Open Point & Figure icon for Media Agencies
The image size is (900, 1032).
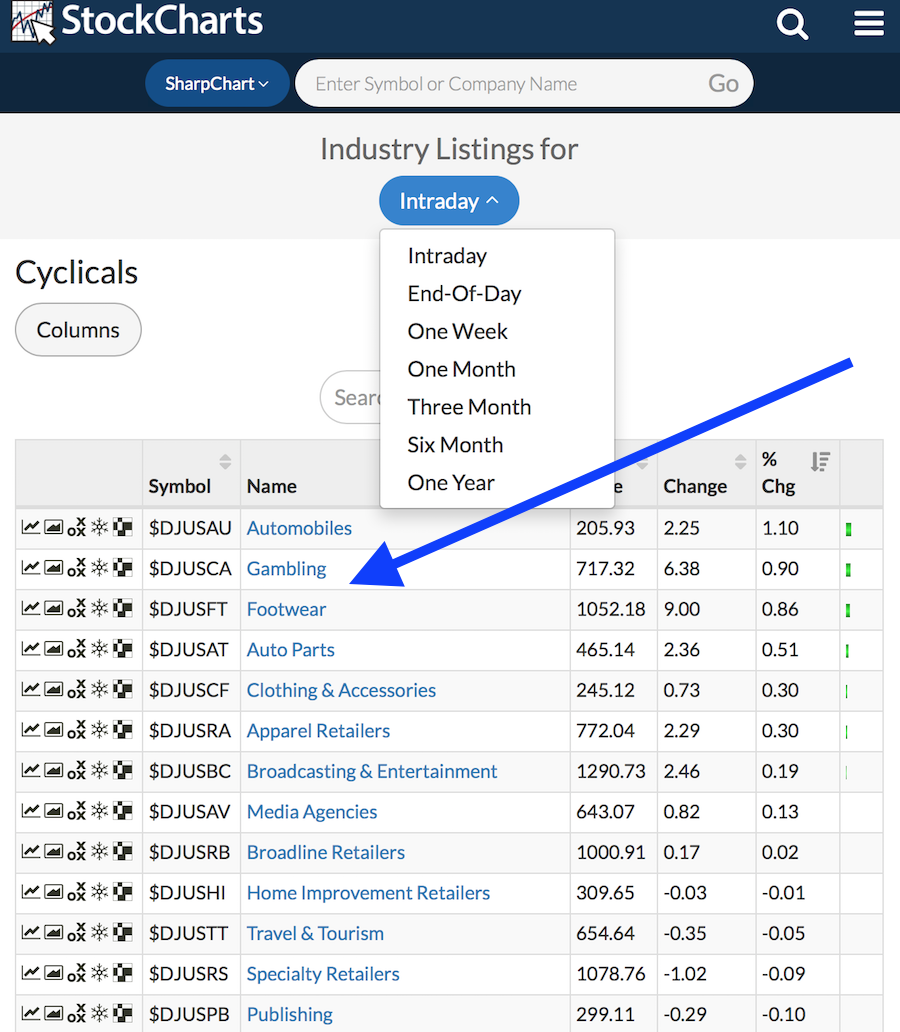click(77, 813)
